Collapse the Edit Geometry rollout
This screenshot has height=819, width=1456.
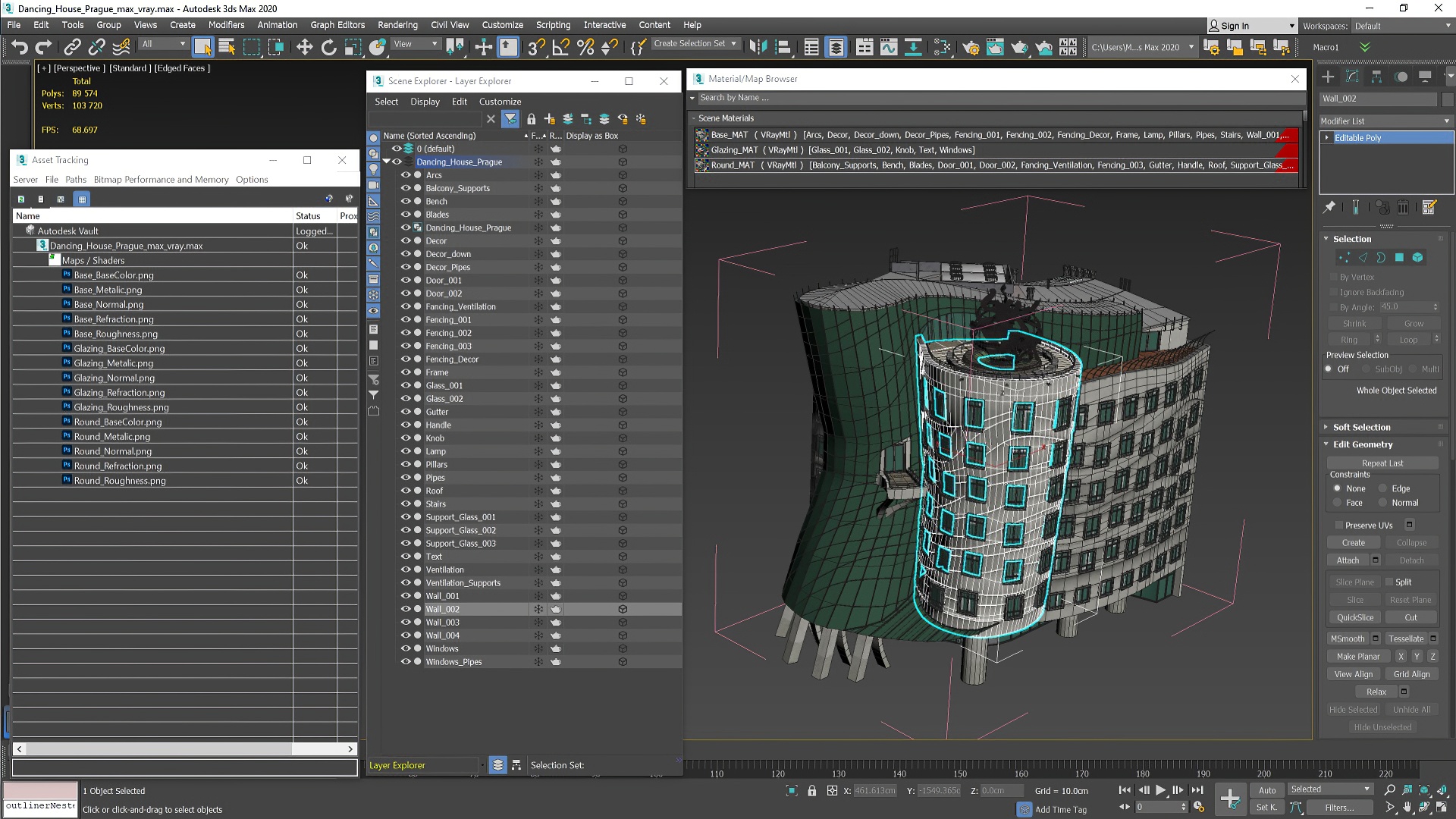point(1362,444)
